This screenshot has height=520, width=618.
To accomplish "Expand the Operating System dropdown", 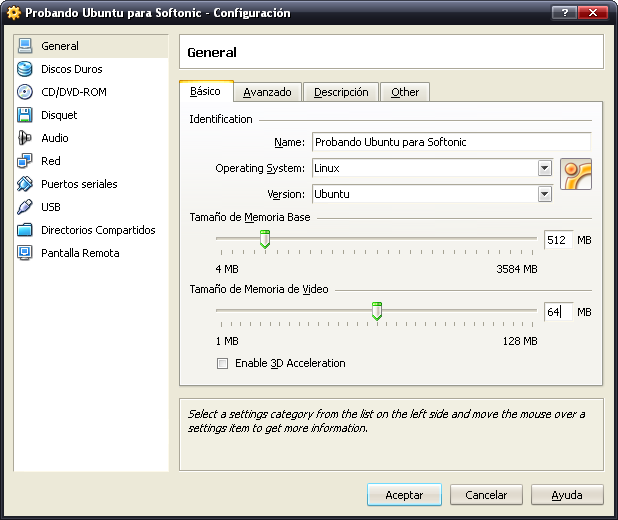I will (x=544, y=168).
